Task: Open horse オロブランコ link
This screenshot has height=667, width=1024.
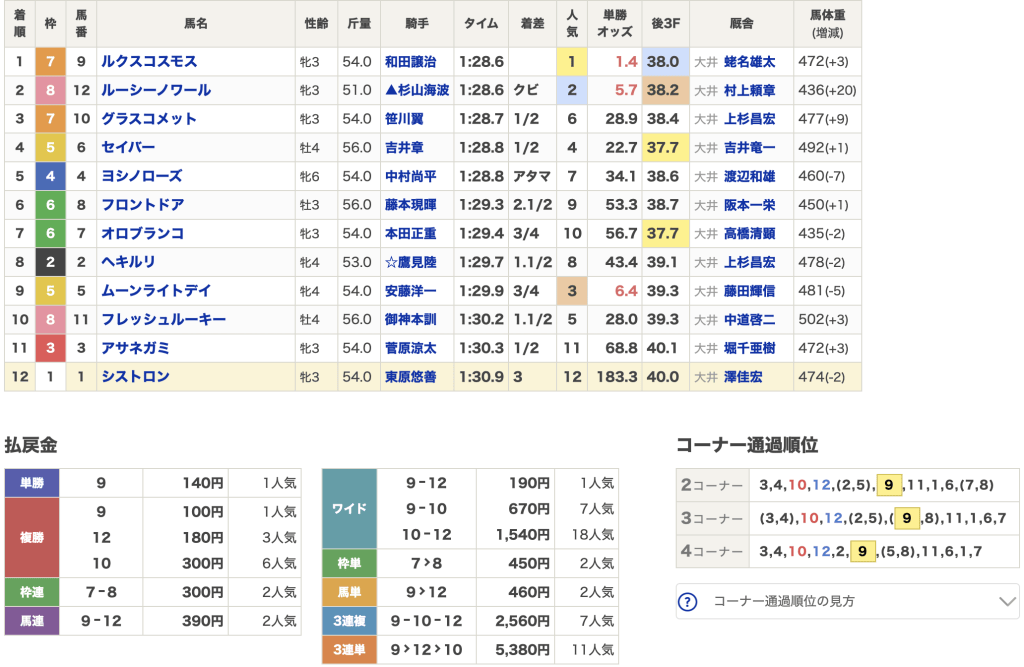Action: tap(142, 233)
